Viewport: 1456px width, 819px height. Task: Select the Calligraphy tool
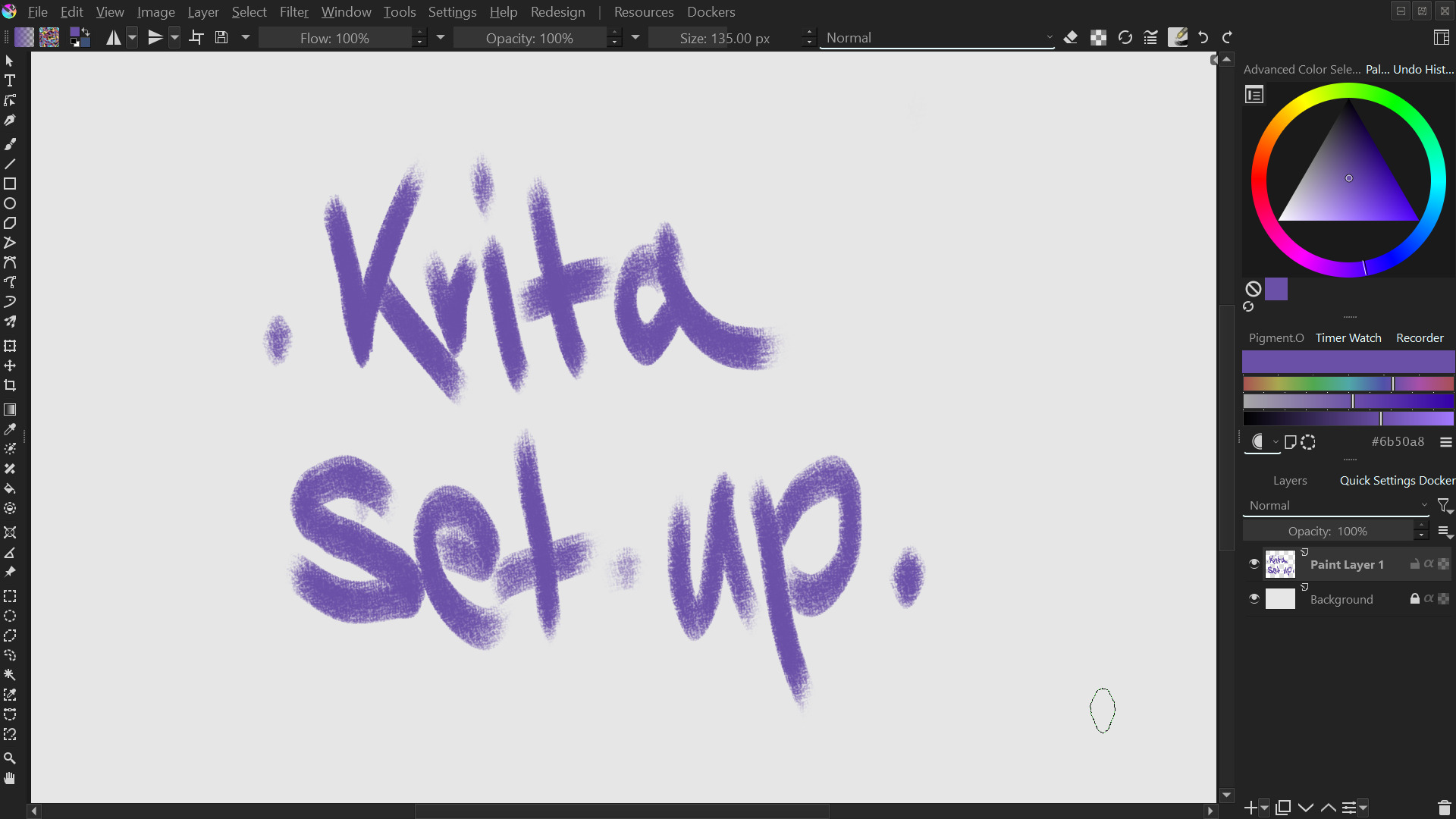10,121
